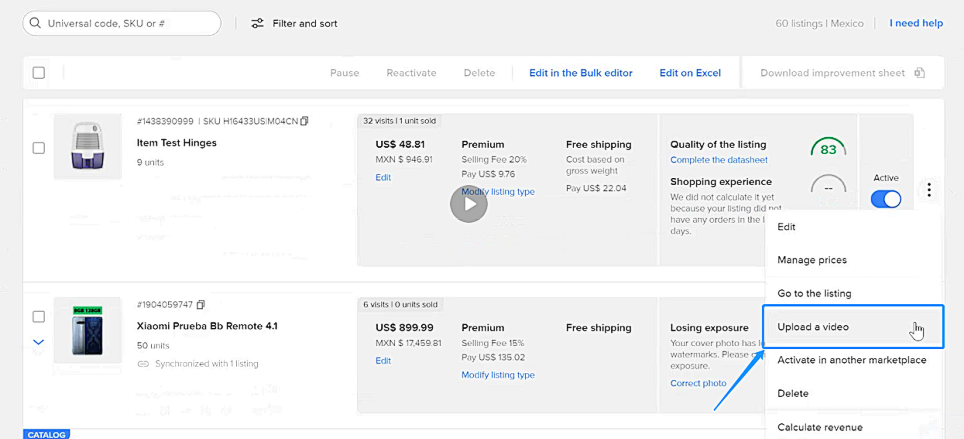Click the "6 visits | 0 units sold" label
Image resolution: width=964 pixels, height=439 pixels.
[400, 304]
